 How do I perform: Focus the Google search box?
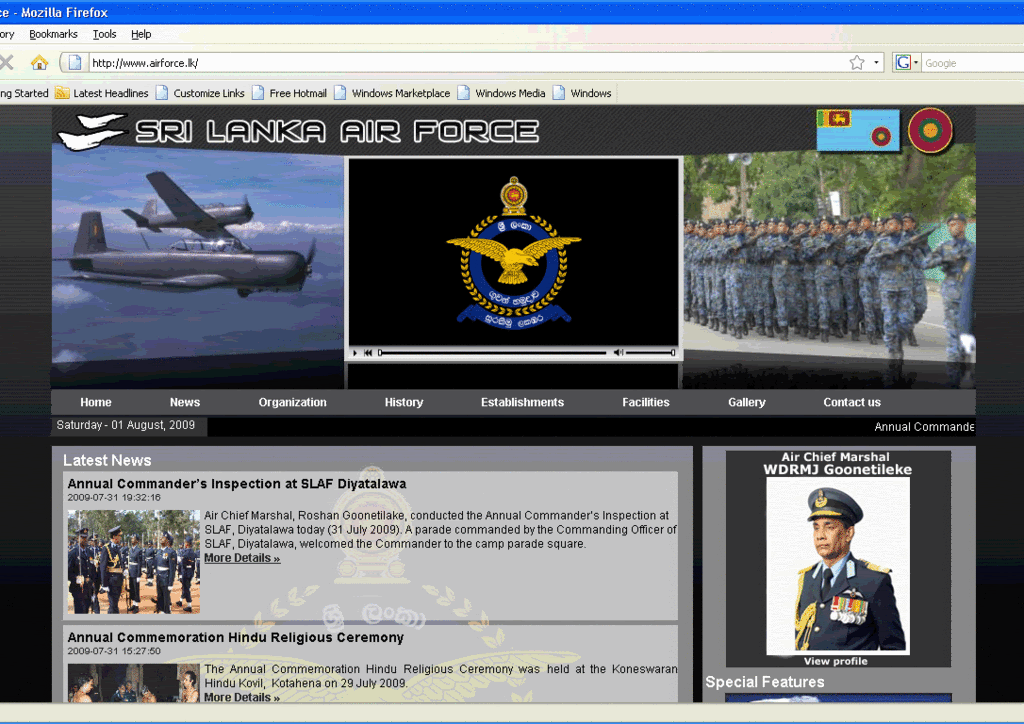[973, 63]
